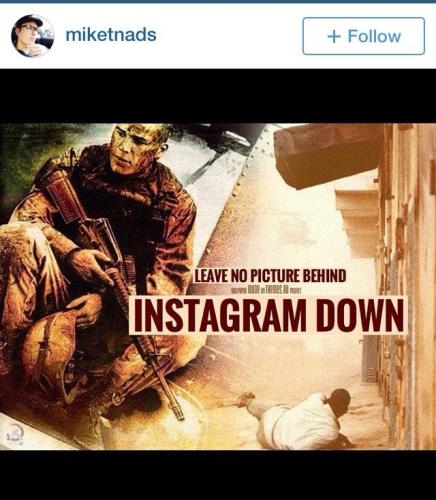Click the soldier's face in the poster

pos(135,147)
